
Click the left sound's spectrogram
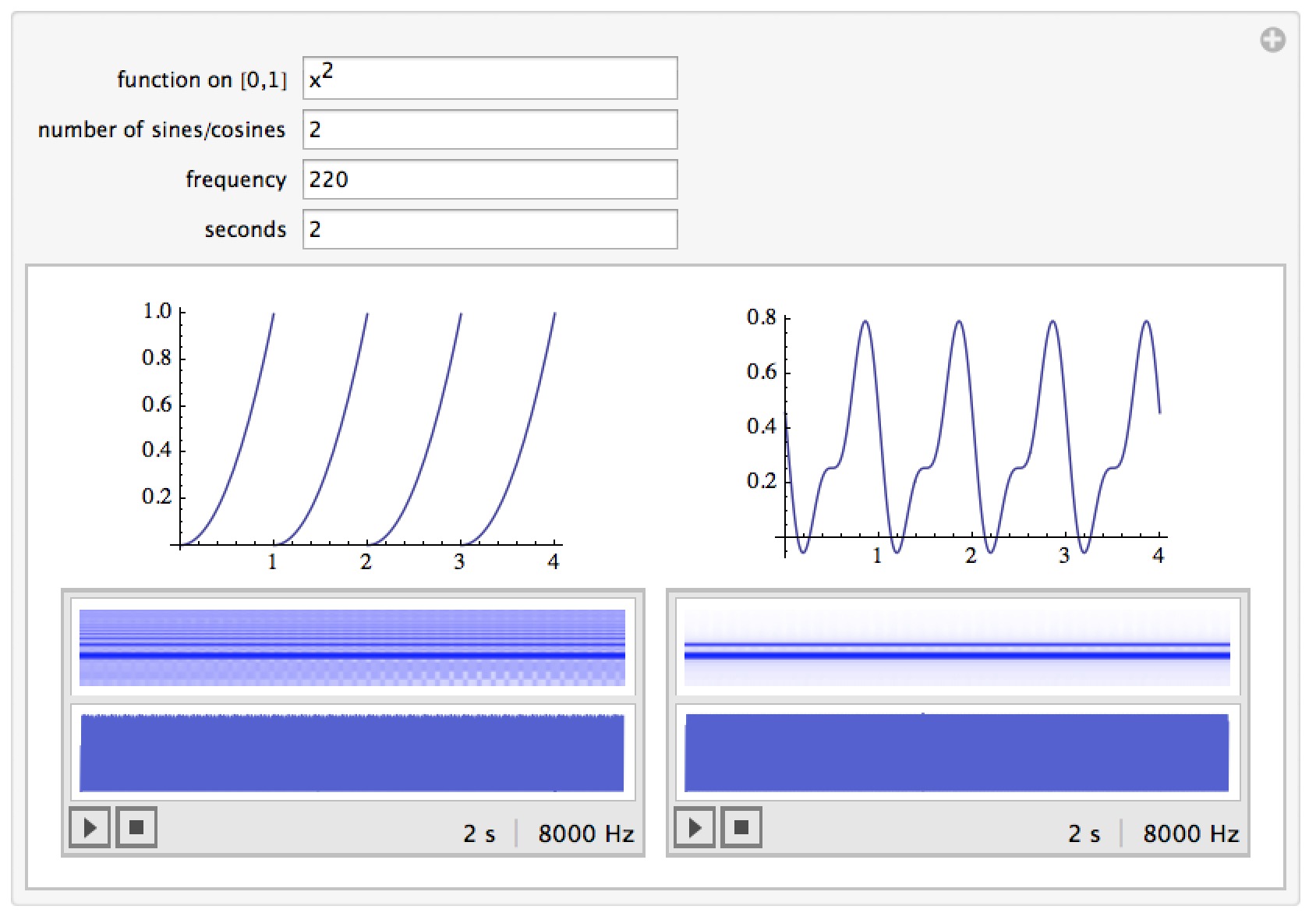(352, 647)
